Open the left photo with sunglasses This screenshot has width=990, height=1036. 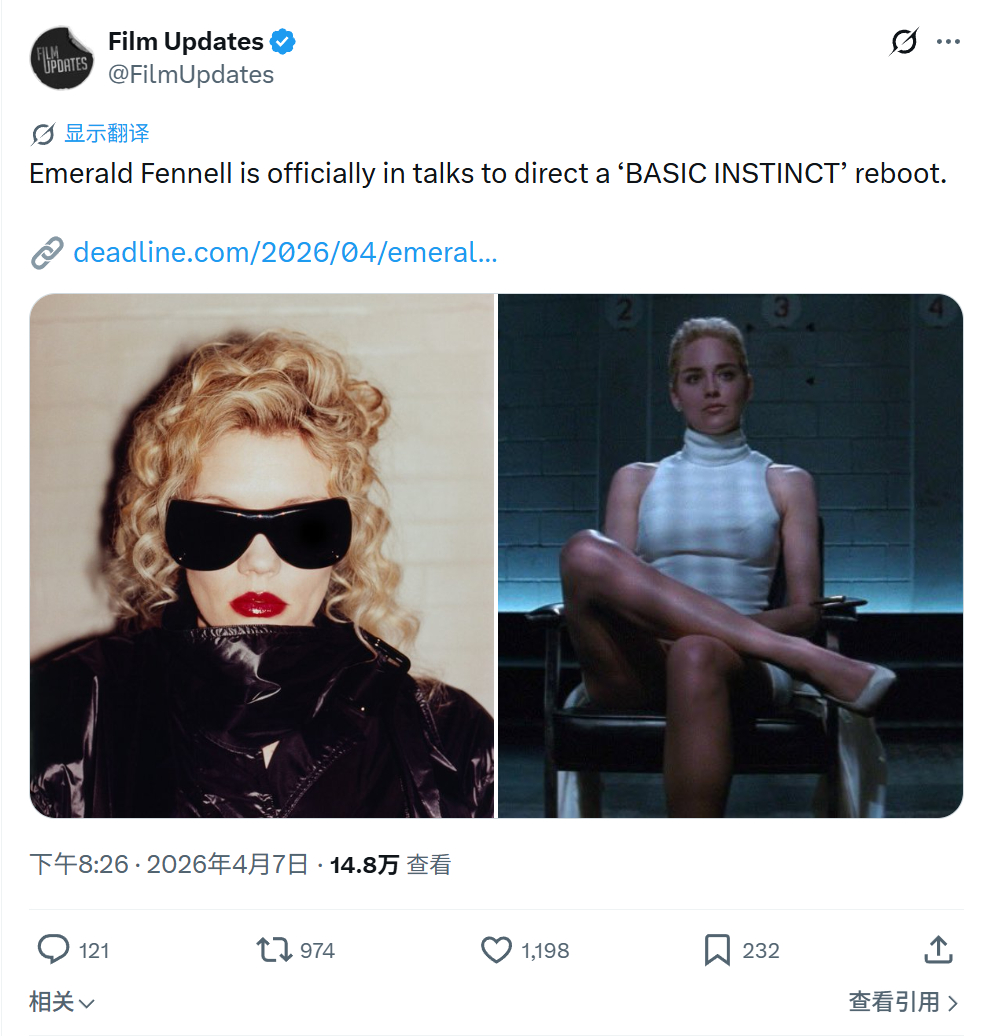pyautogui.click(x=262, y=556)
